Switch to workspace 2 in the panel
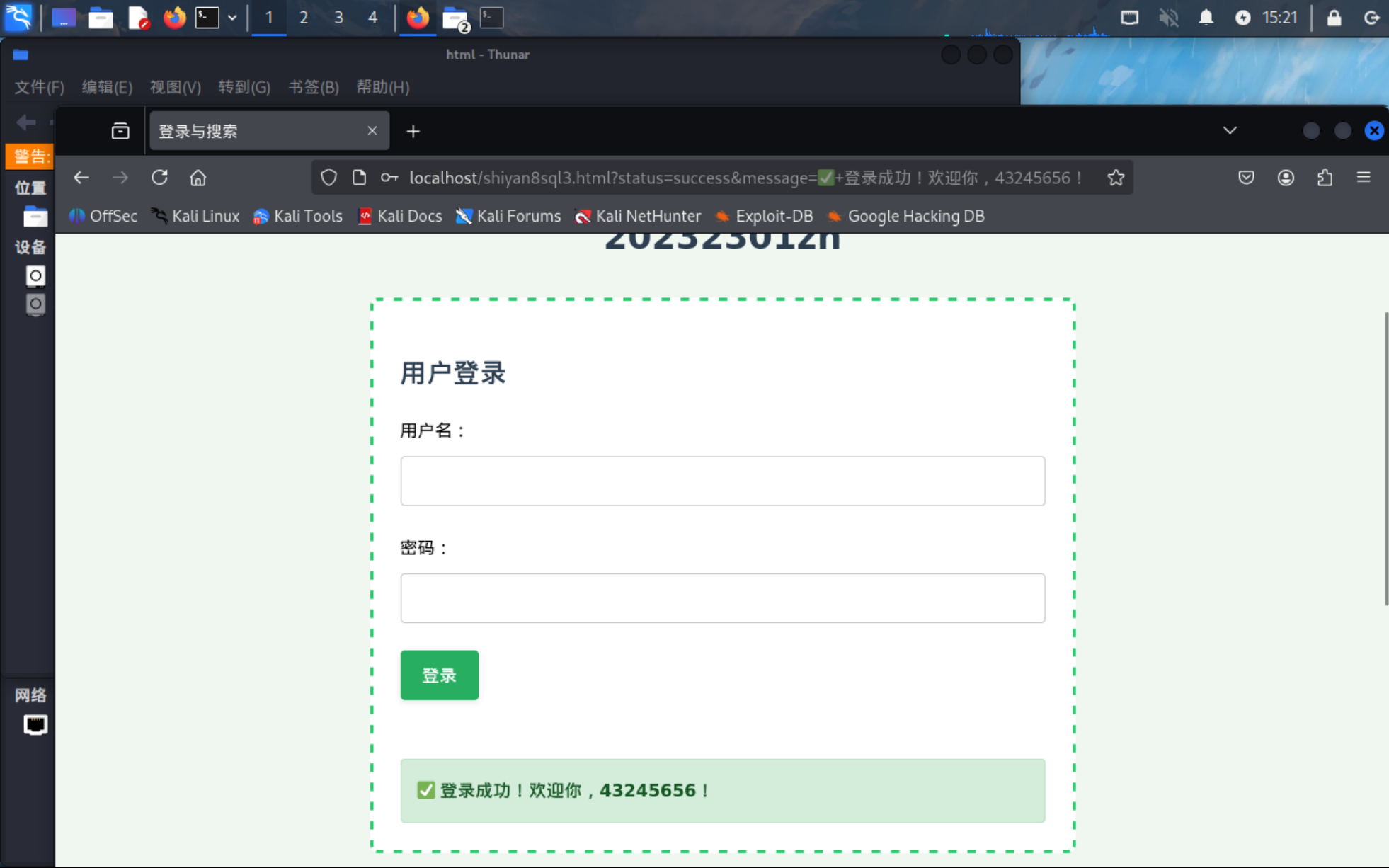The height and width of the screenshot is (868, 1389). coord(304,18)
